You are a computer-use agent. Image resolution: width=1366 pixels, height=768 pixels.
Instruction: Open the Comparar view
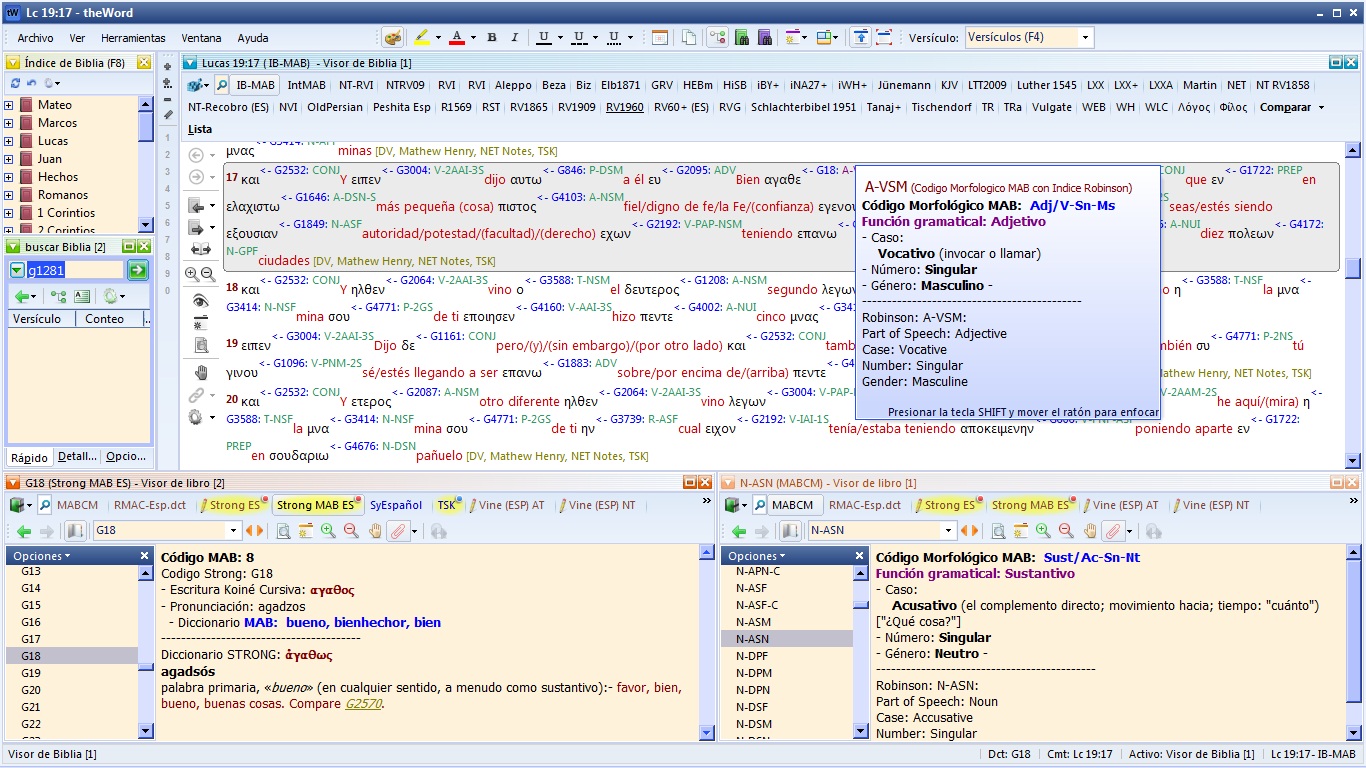coord(1285,107)
